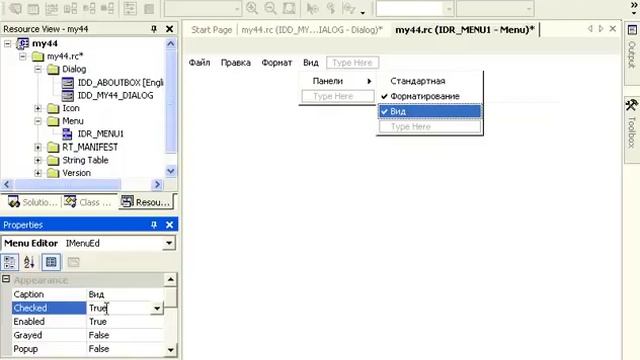Click the Popup property value
This screenshot has height=360, width=640.
pyautogui.click(x=125, y=349)
